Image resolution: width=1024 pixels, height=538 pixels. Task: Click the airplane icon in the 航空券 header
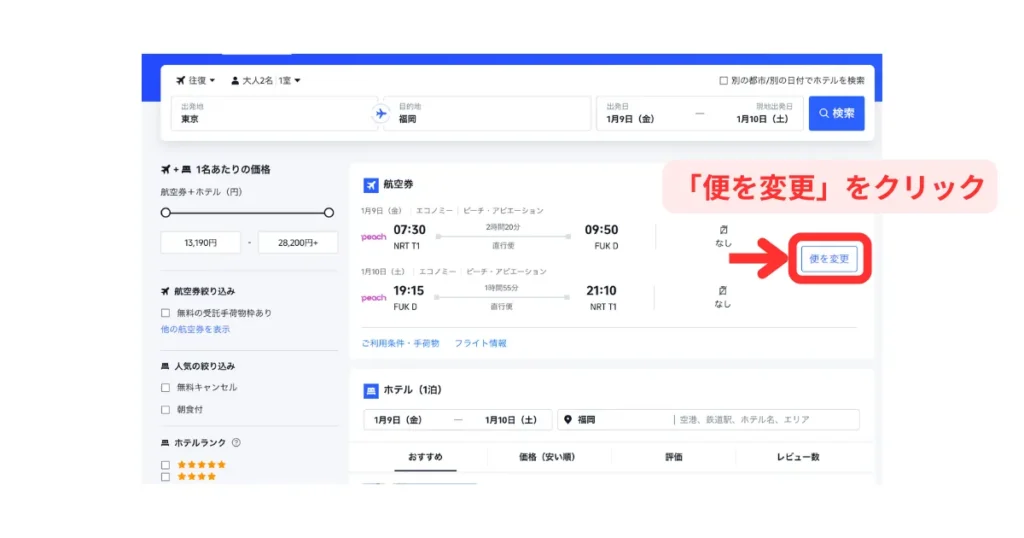pyautogui.click(x=371, y=185)
